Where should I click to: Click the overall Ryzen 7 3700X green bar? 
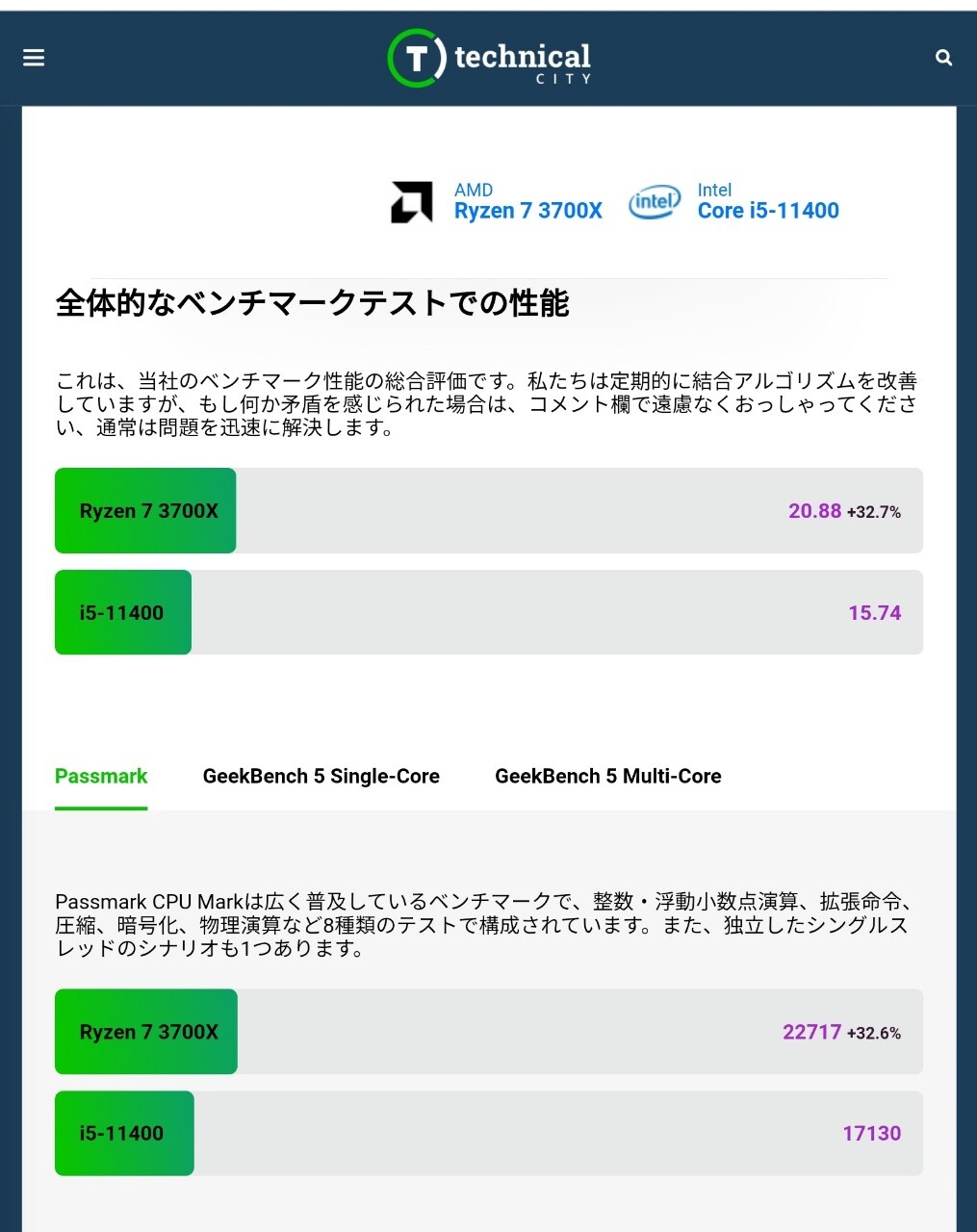(x=145, y=511)
